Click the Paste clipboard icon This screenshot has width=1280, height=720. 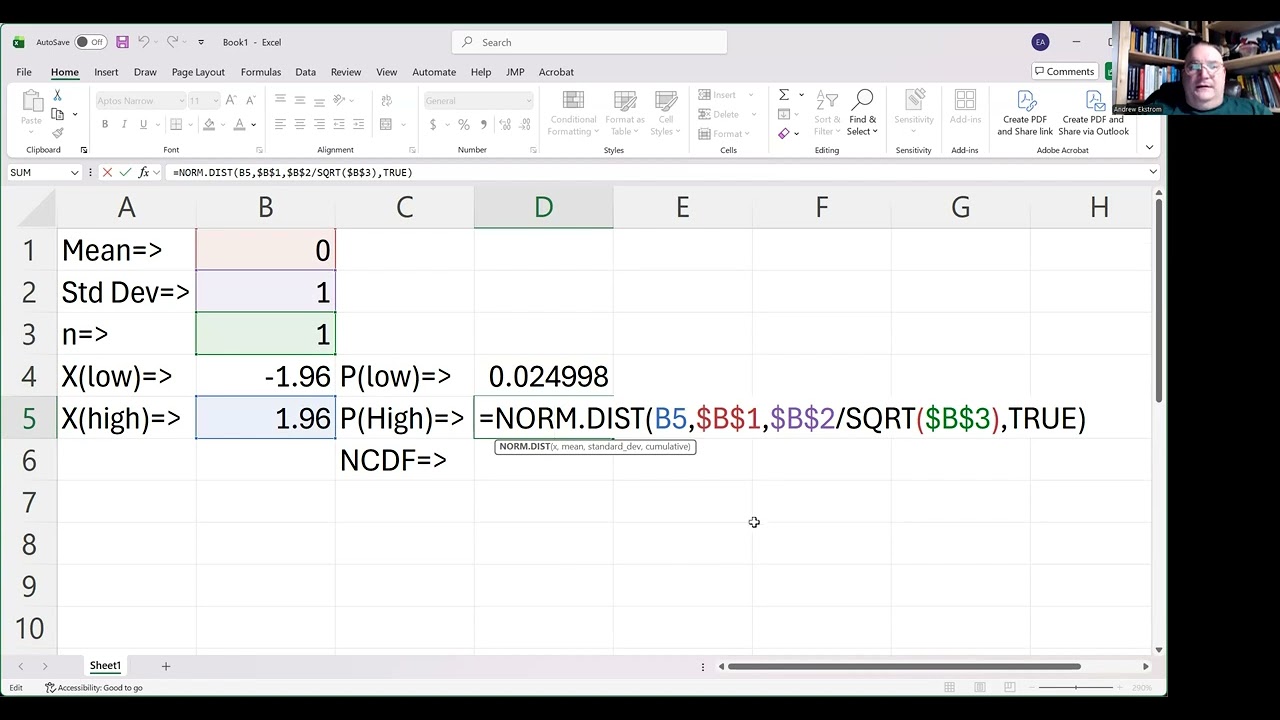[x=32, y=102]
